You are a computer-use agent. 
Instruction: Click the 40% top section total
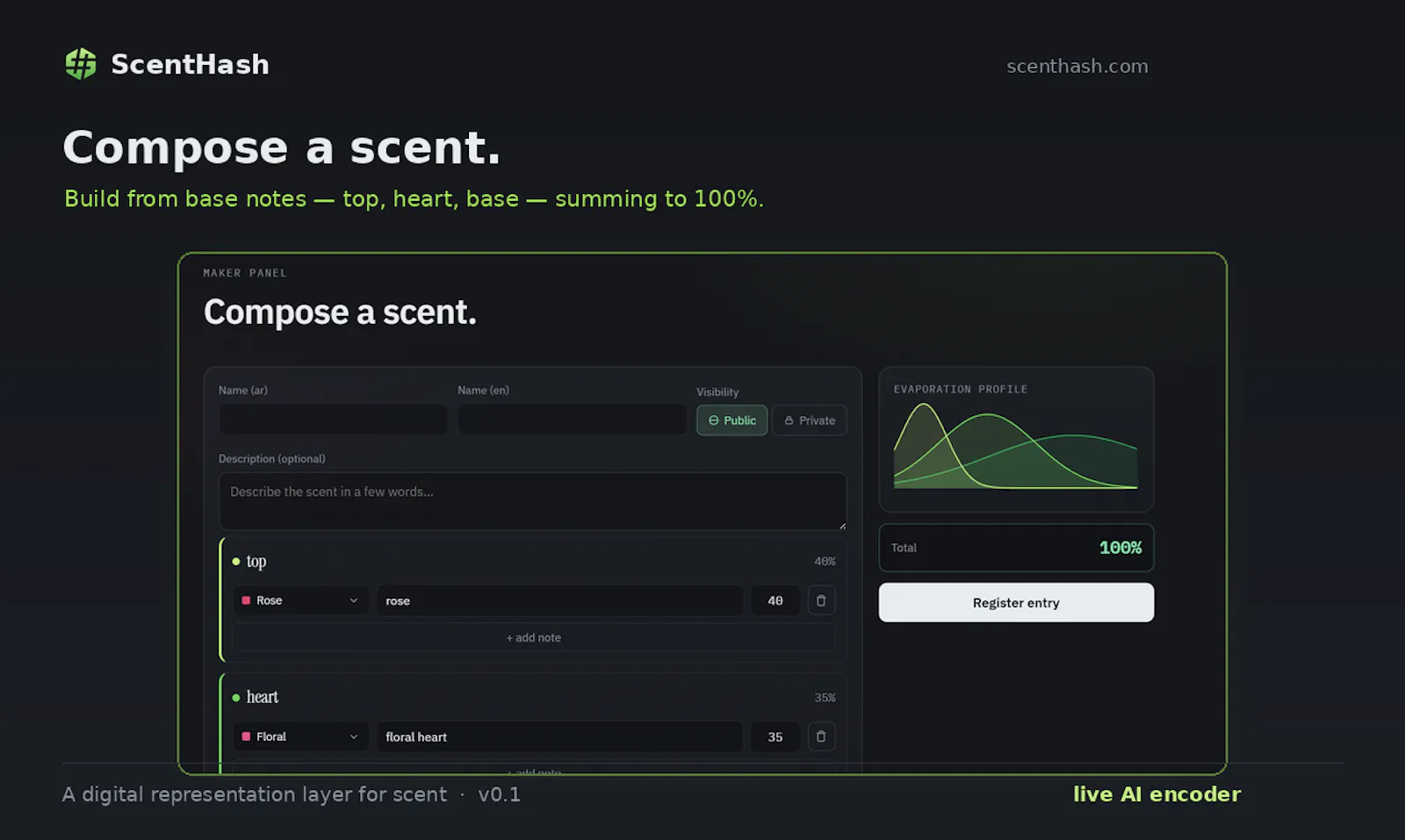click(x=825, y=561)
